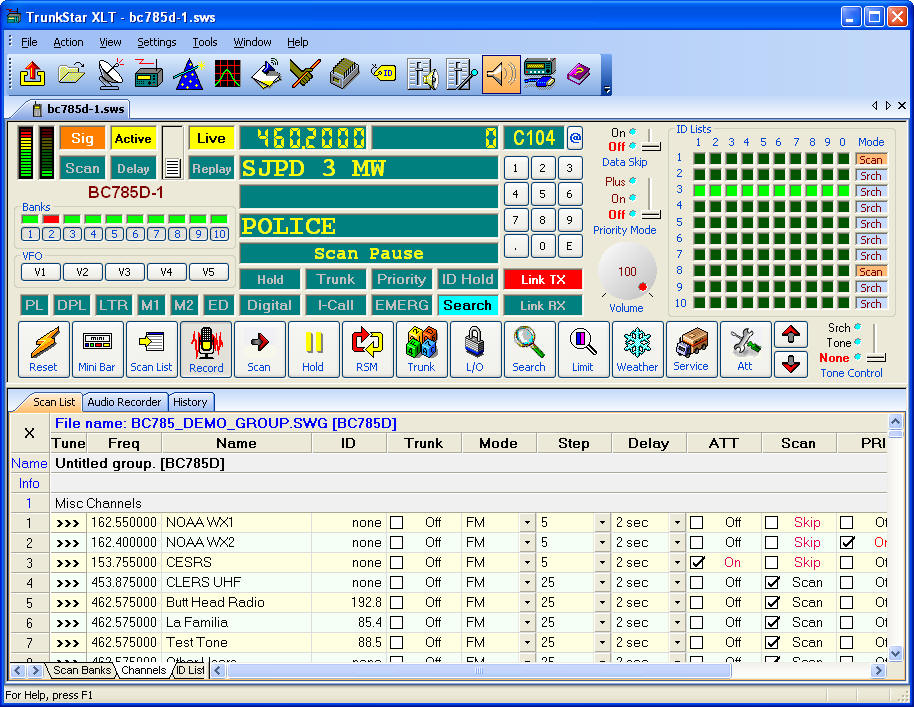Switch to the History tab
Viewport: 914px width, 707px height.
coord(190,402)
